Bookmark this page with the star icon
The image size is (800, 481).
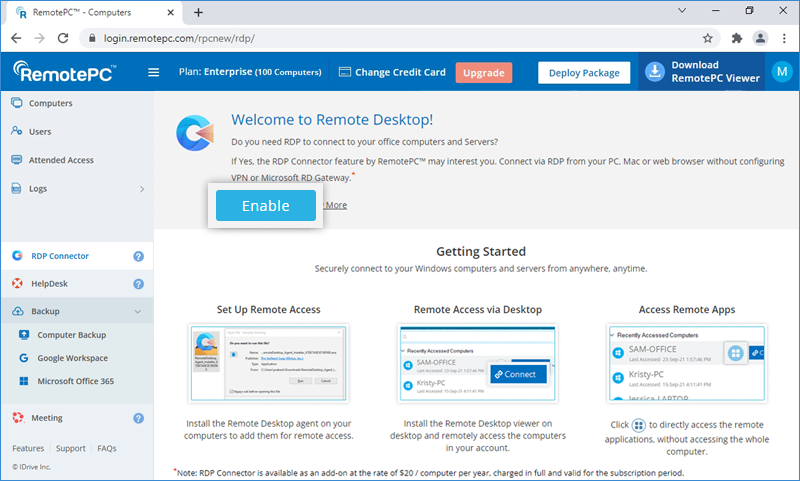pyautogui.click(x=707, y=38)
